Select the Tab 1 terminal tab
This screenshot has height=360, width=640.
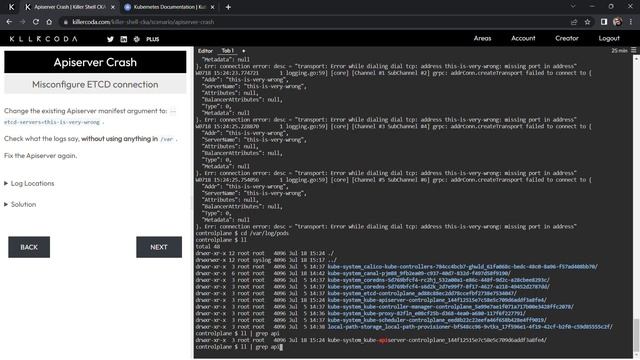click(227, 51)
